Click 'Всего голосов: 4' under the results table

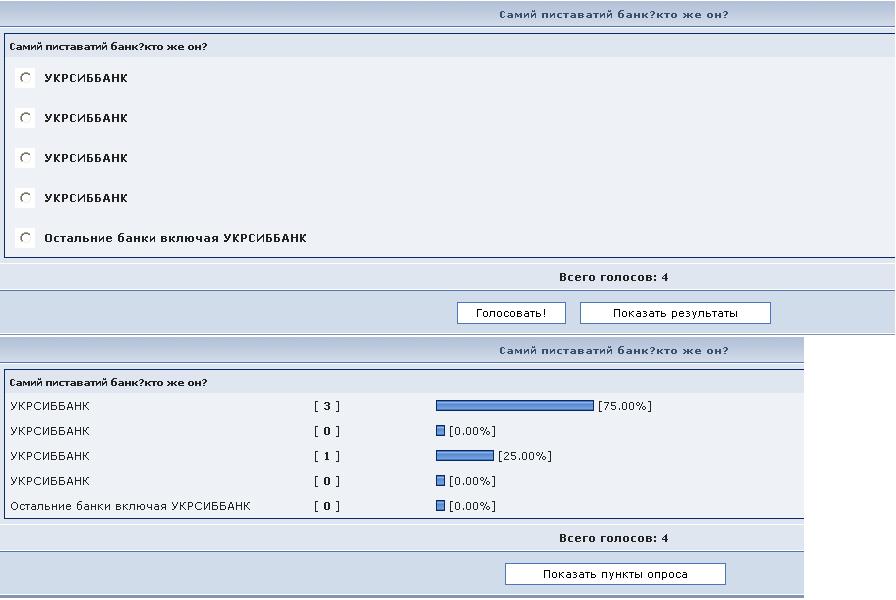pos(614,538)
